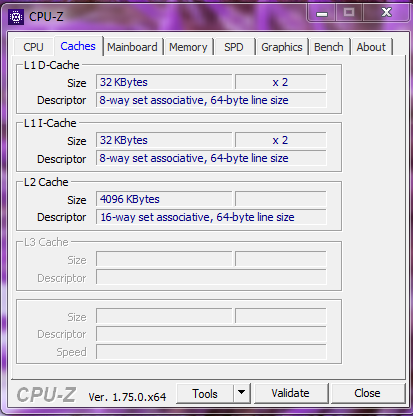This screenshot has width=413, height=416.
Task: Click the Close button at bottom
Action: click(367, 393)
